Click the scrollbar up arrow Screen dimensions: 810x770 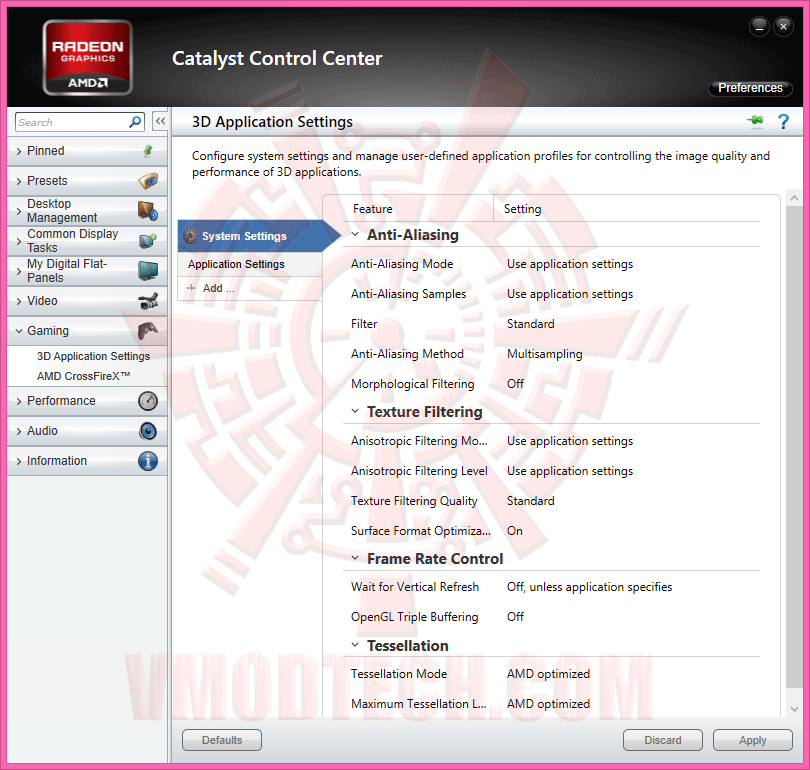pos(794,198)
